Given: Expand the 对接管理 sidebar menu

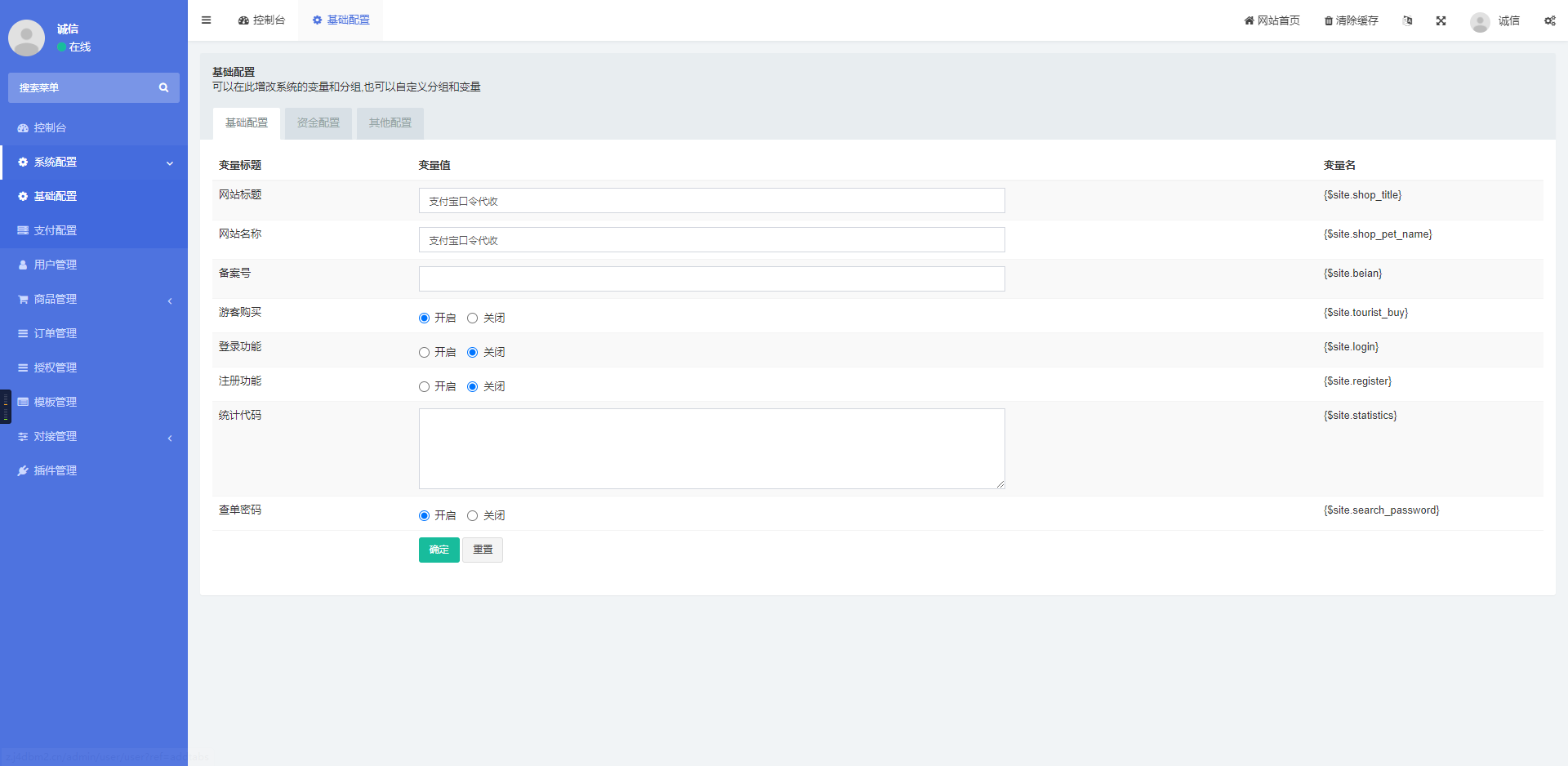Looking at the screenshot, I should coord(94,437).
